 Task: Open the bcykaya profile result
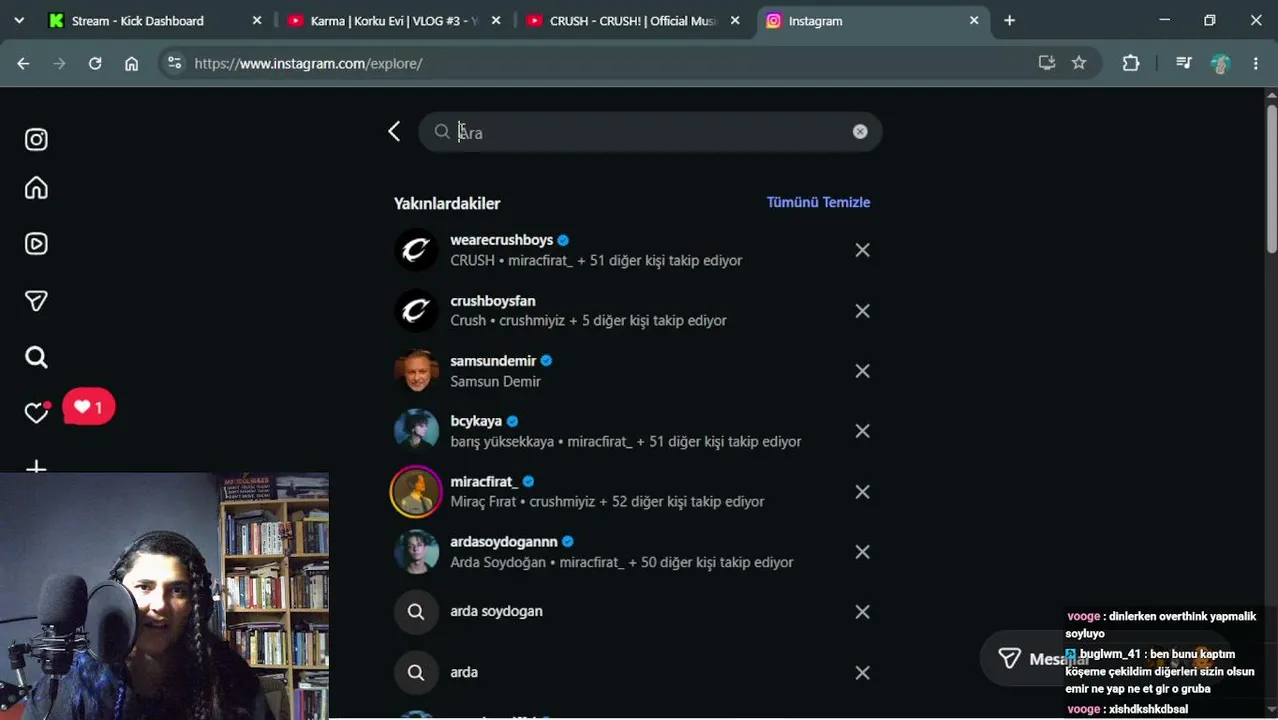(632, 431)
